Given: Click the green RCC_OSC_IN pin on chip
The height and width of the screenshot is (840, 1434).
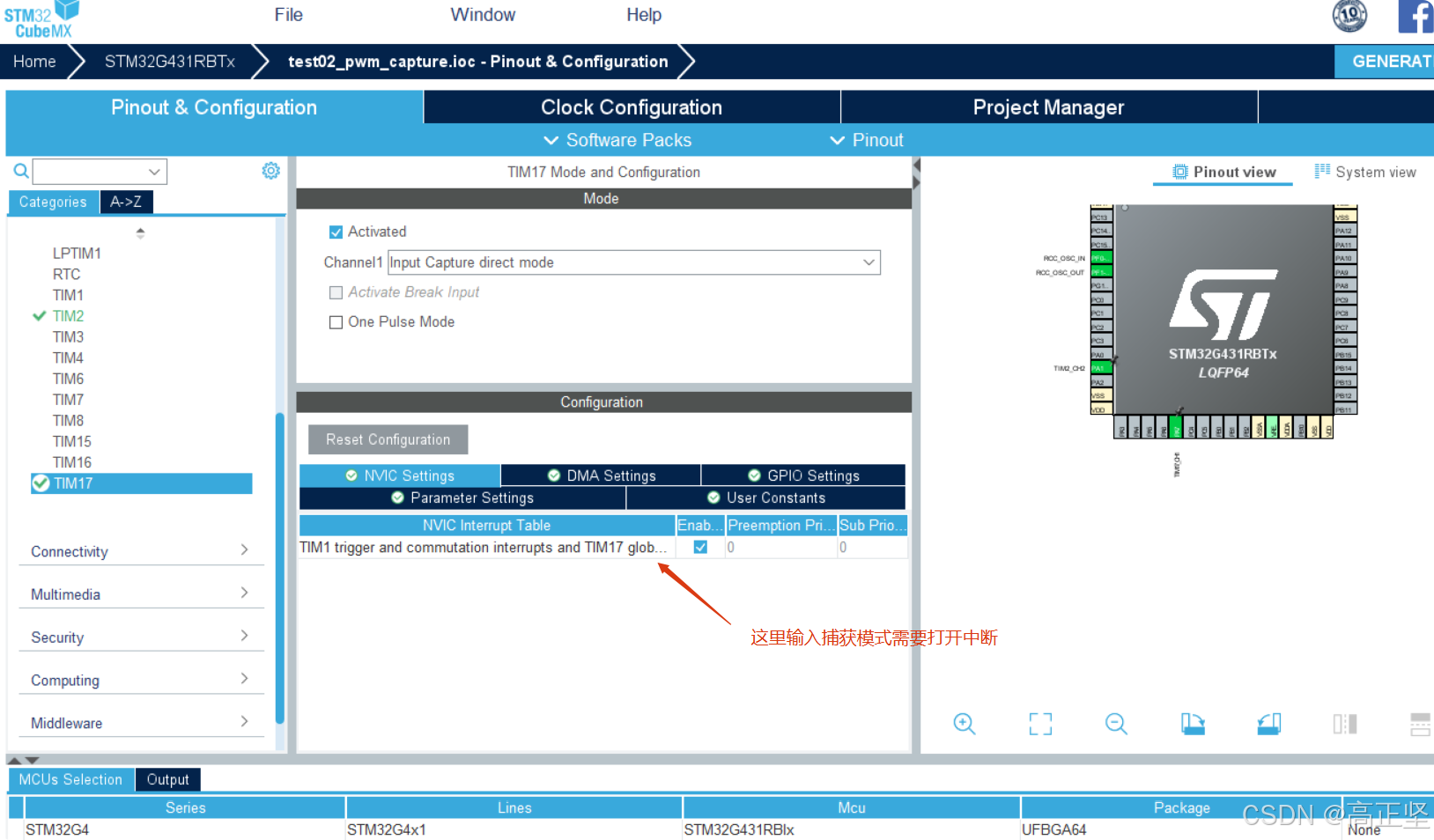Looking at the screenshot, I should (1101, 258).
